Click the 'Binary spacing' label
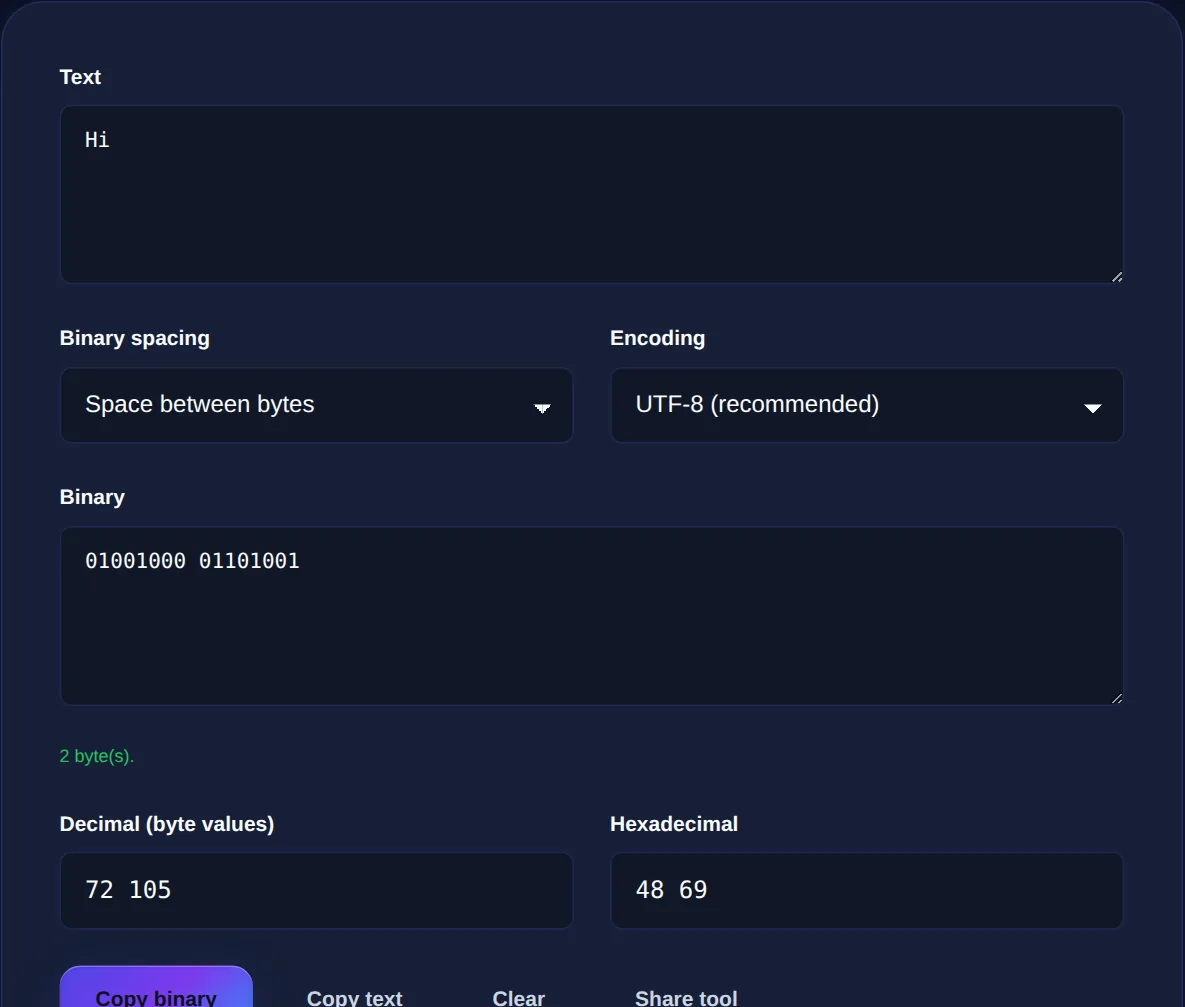The height and width of the screenshot is (1007, 1185). (135, 338)
